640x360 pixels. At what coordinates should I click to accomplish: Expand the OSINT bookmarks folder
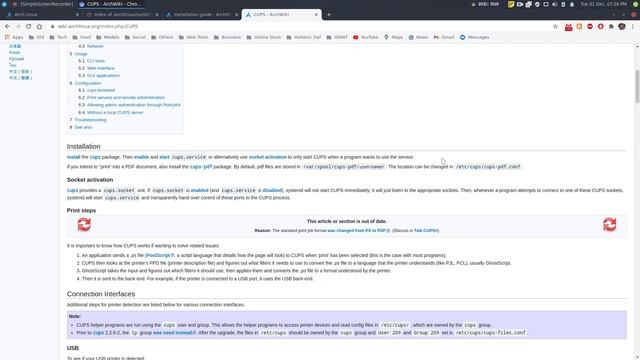pyautogui.click(x=336, y=37)
